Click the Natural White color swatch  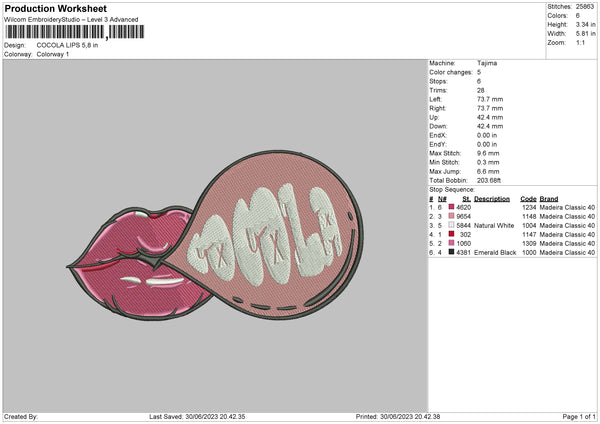pyautogui.click(x=452, y=225)
